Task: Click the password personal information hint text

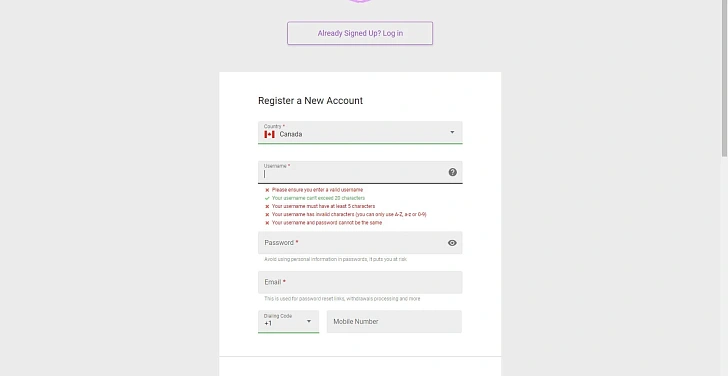Action: [x=336, y=259]
